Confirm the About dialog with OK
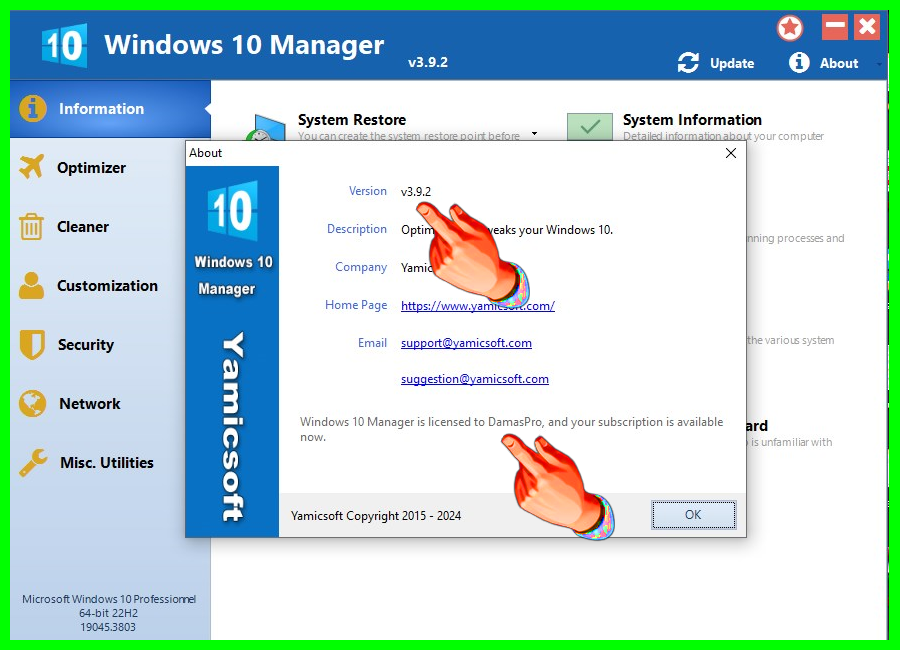This screenshot has width=900, height=650. [693, 514]
